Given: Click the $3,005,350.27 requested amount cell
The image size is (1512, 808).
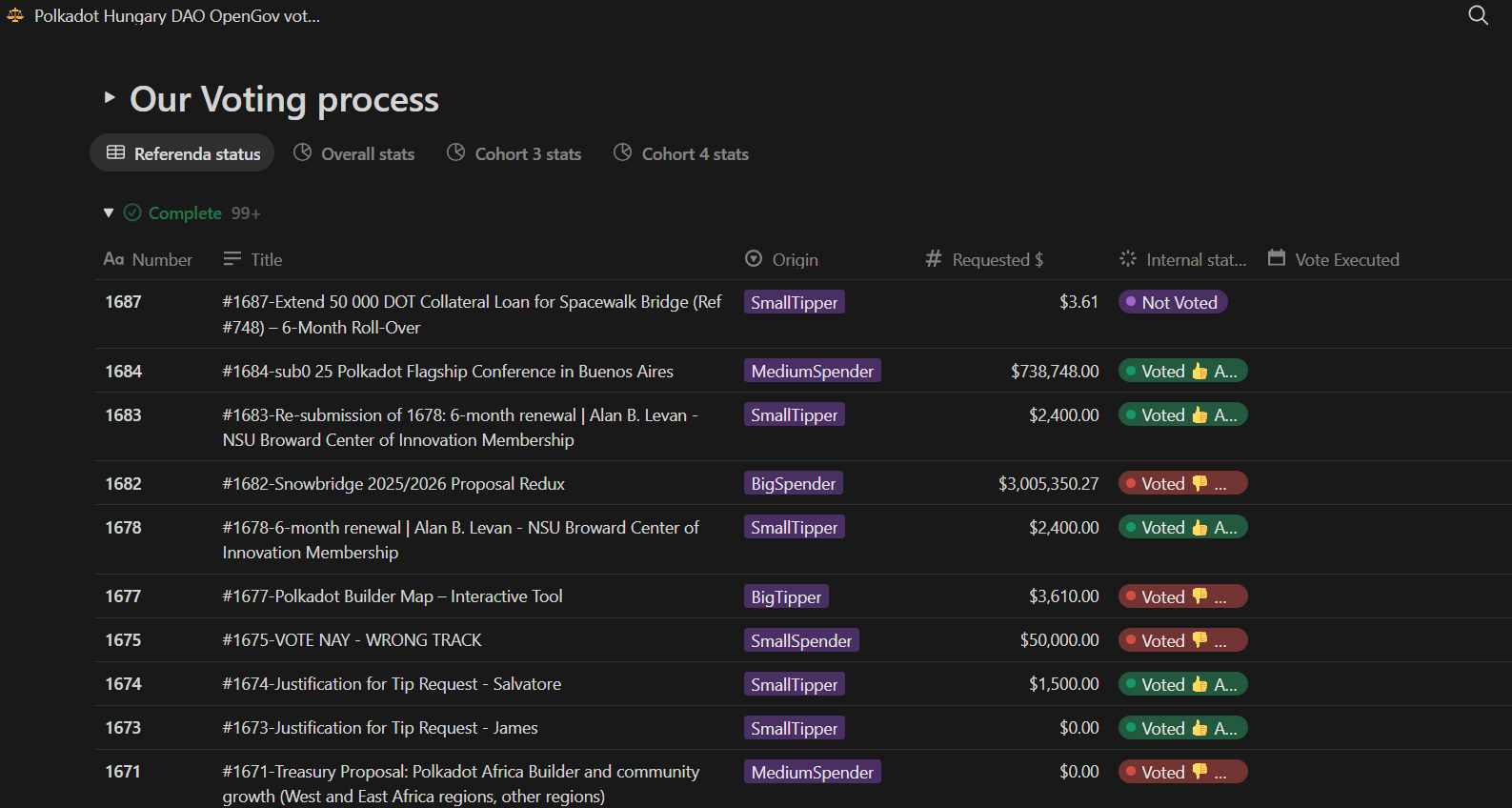Looking at the screenshot, I should coord(1048,484).
